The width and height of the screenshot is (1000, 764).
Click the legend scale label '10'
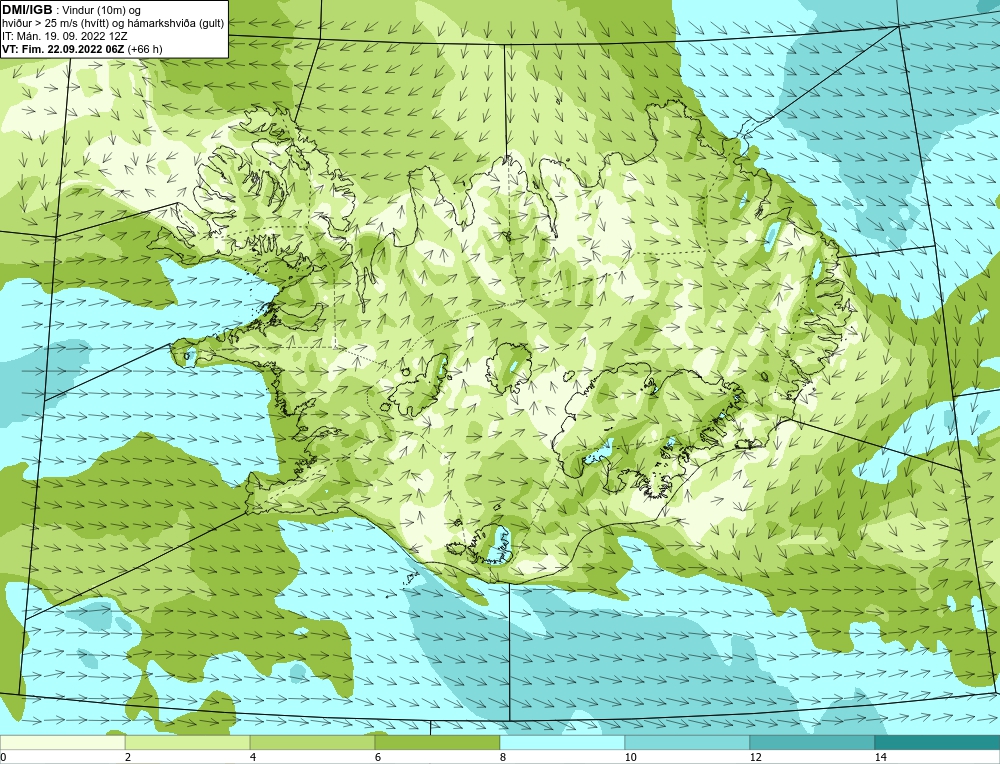point(631,757)
